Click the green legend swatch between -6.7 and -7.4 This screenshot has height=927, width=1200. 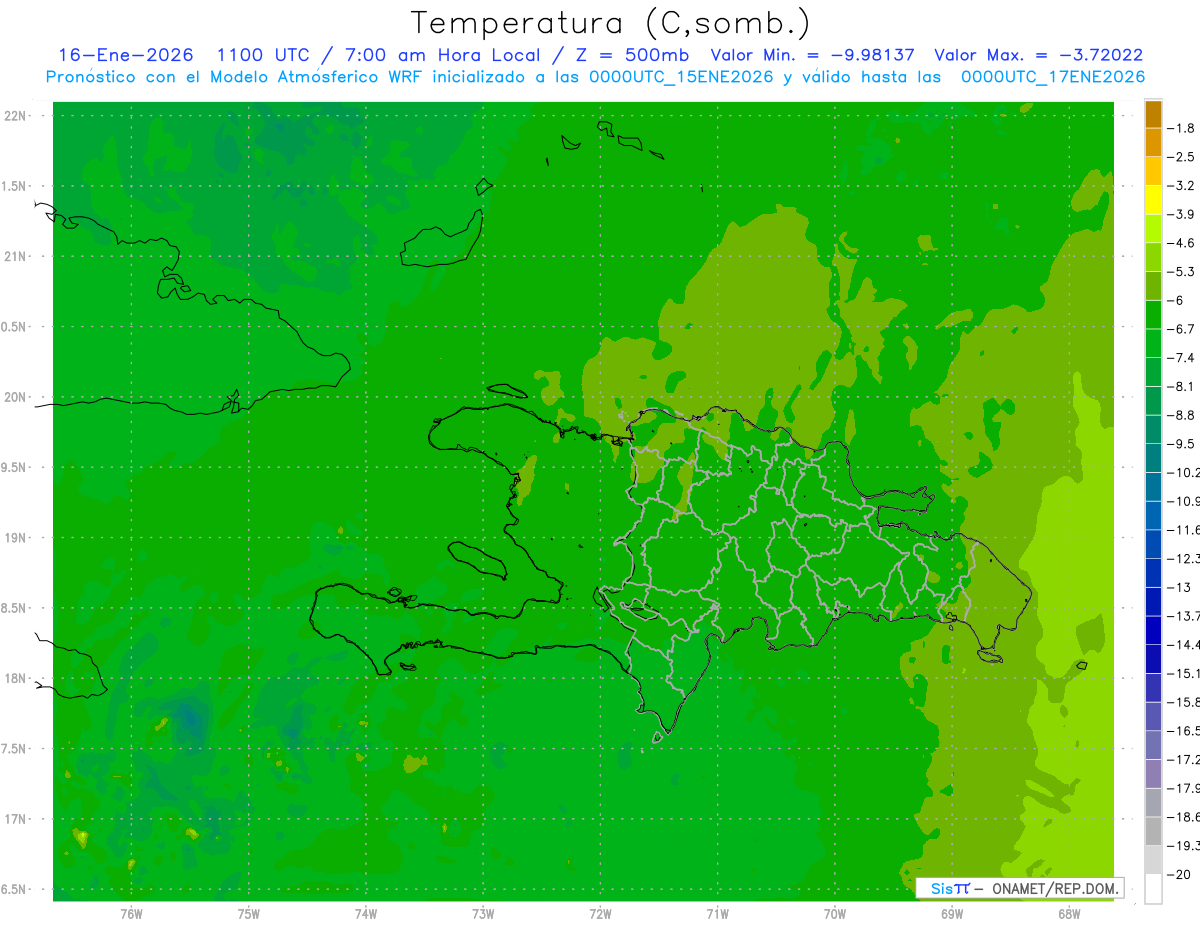pos(1153,343)
